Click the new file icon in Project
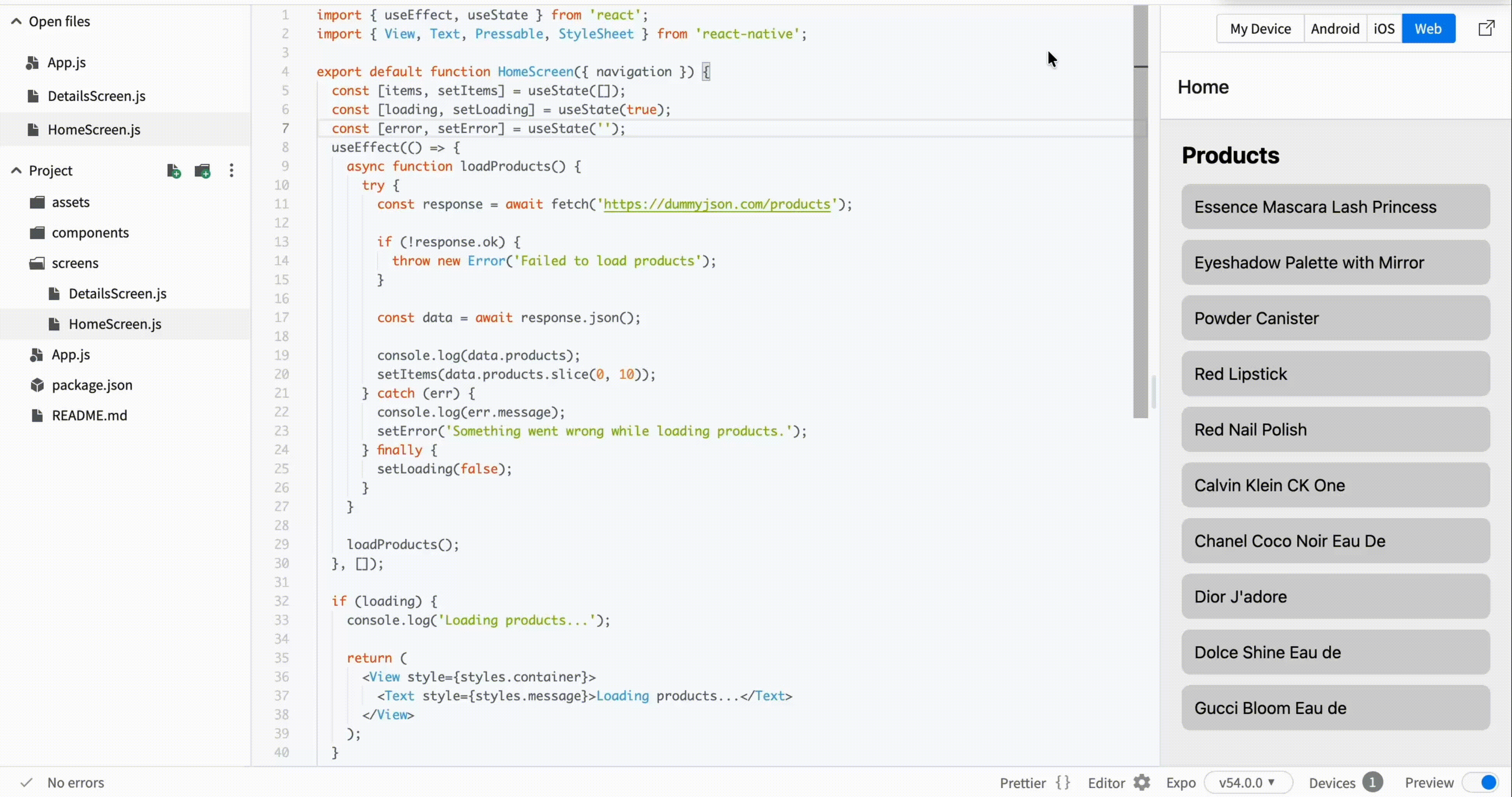 coord(173,171)
